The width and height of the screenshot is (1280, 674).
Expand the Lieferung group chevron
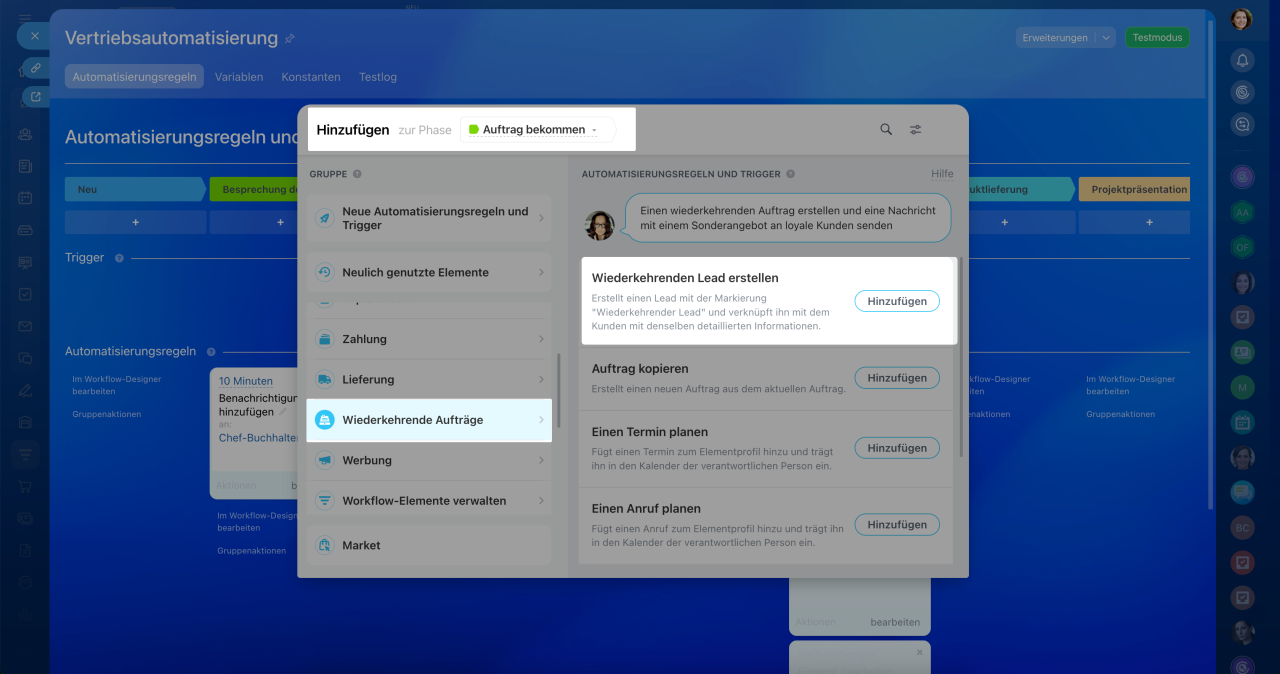pos(541,380)
